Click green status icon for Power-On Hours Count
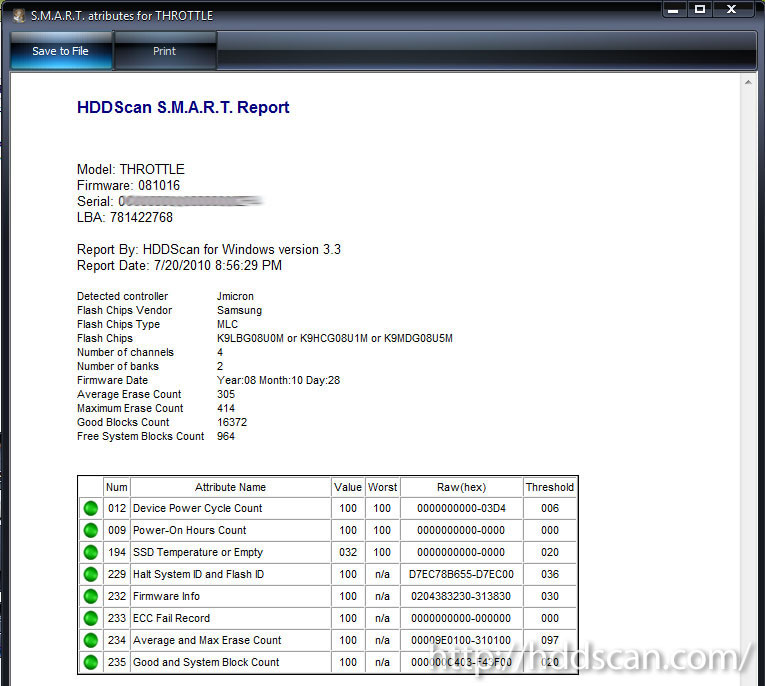 (x=91, y=530)
